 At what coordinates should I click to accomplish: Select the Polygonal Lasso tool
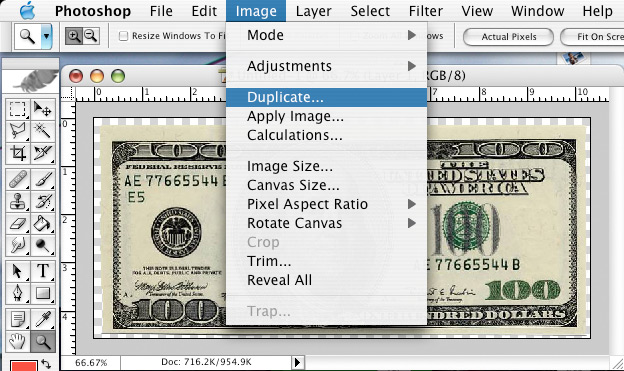click(17, 131)
